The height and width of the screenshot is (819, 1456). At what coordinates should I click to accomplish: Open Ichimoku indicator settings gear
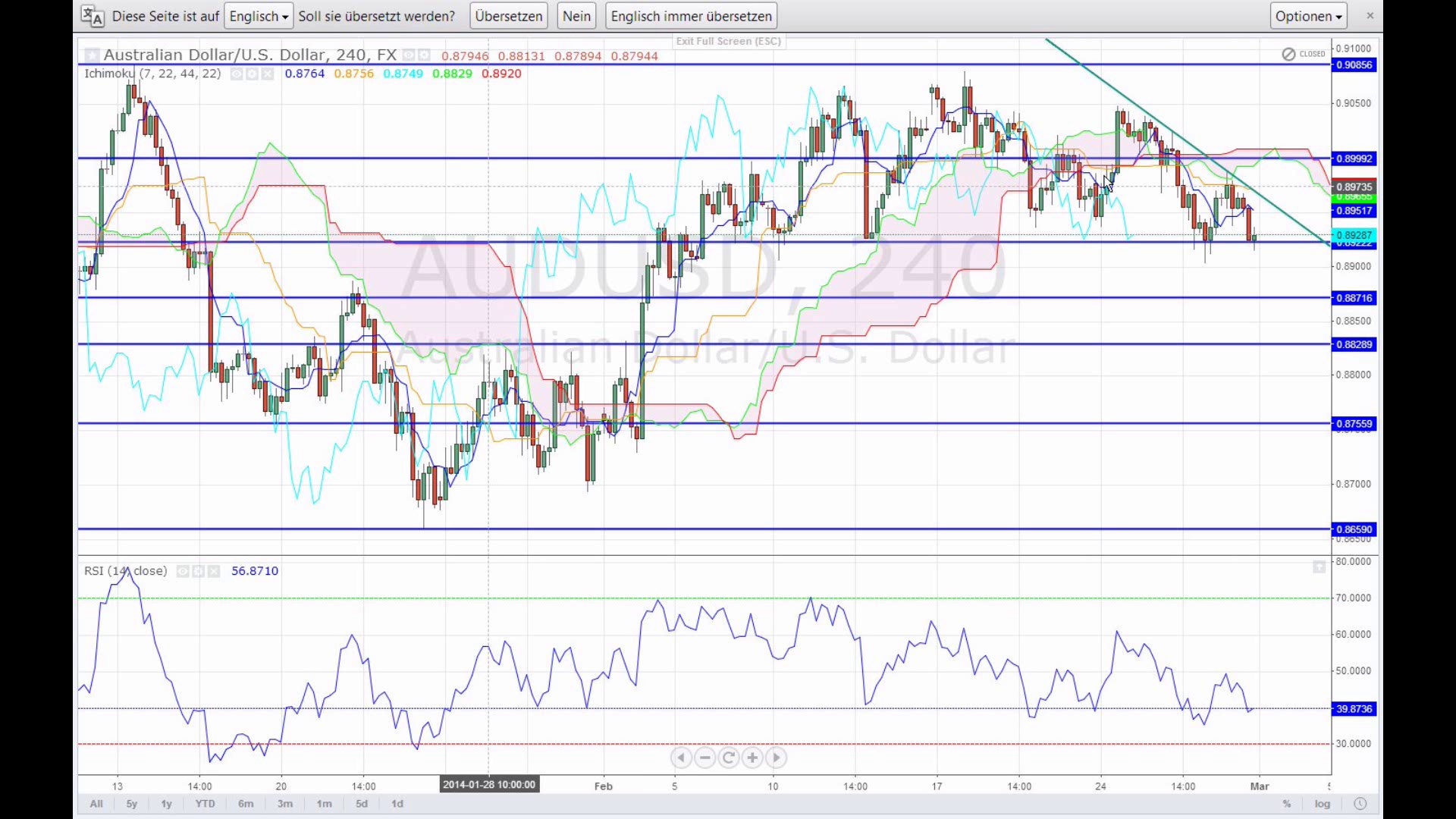click(x=252, y=74)
